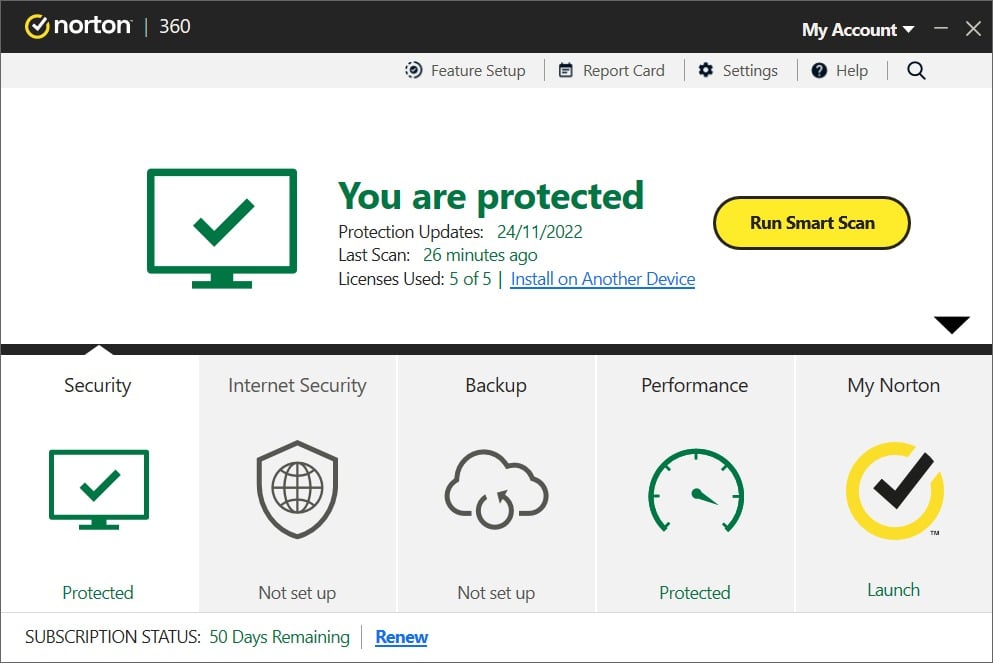993x663 pixels.
Task: Click the Backup cloud icon
Action: point(496,490)
